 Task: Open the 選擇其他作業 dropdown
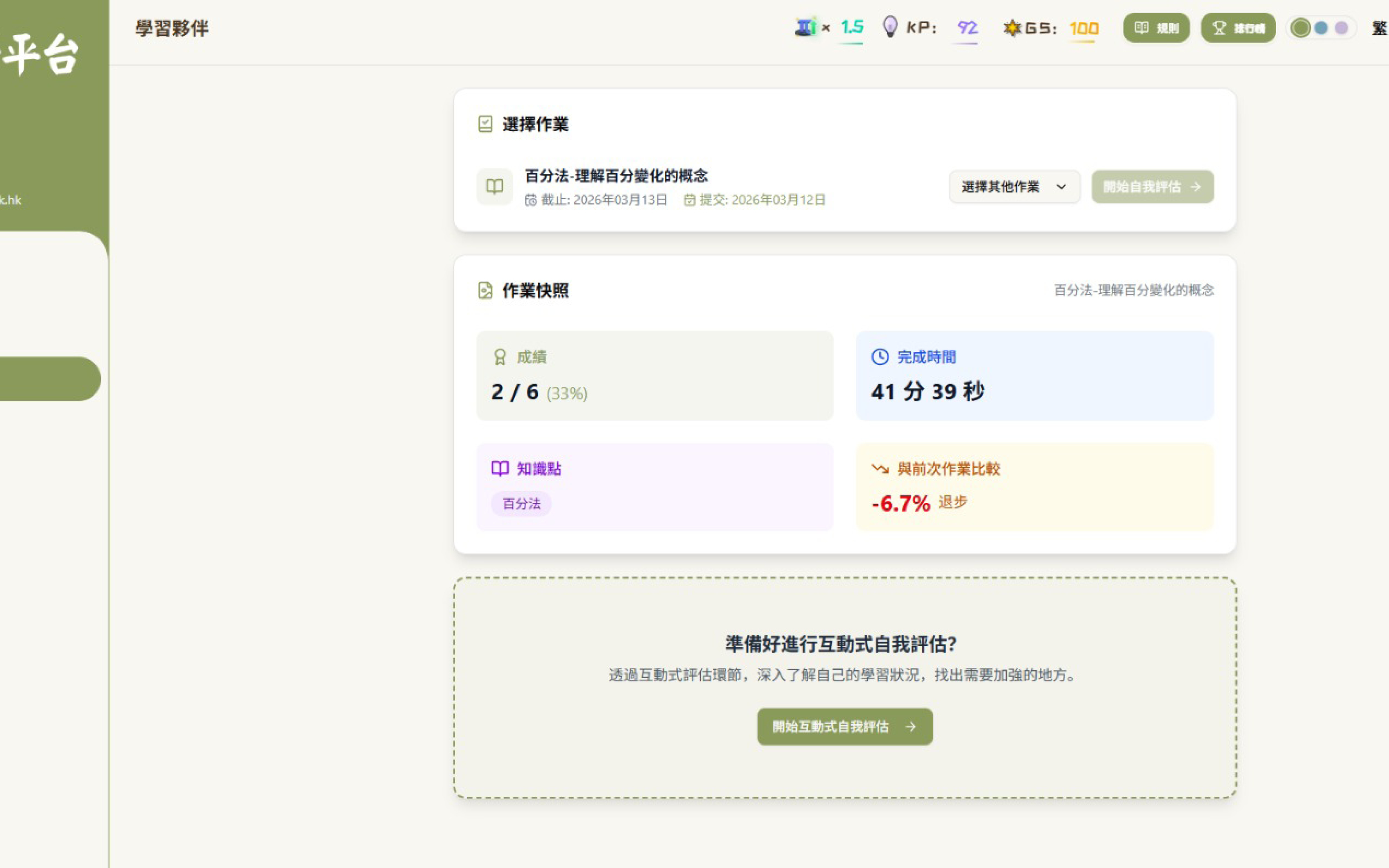1014,187
